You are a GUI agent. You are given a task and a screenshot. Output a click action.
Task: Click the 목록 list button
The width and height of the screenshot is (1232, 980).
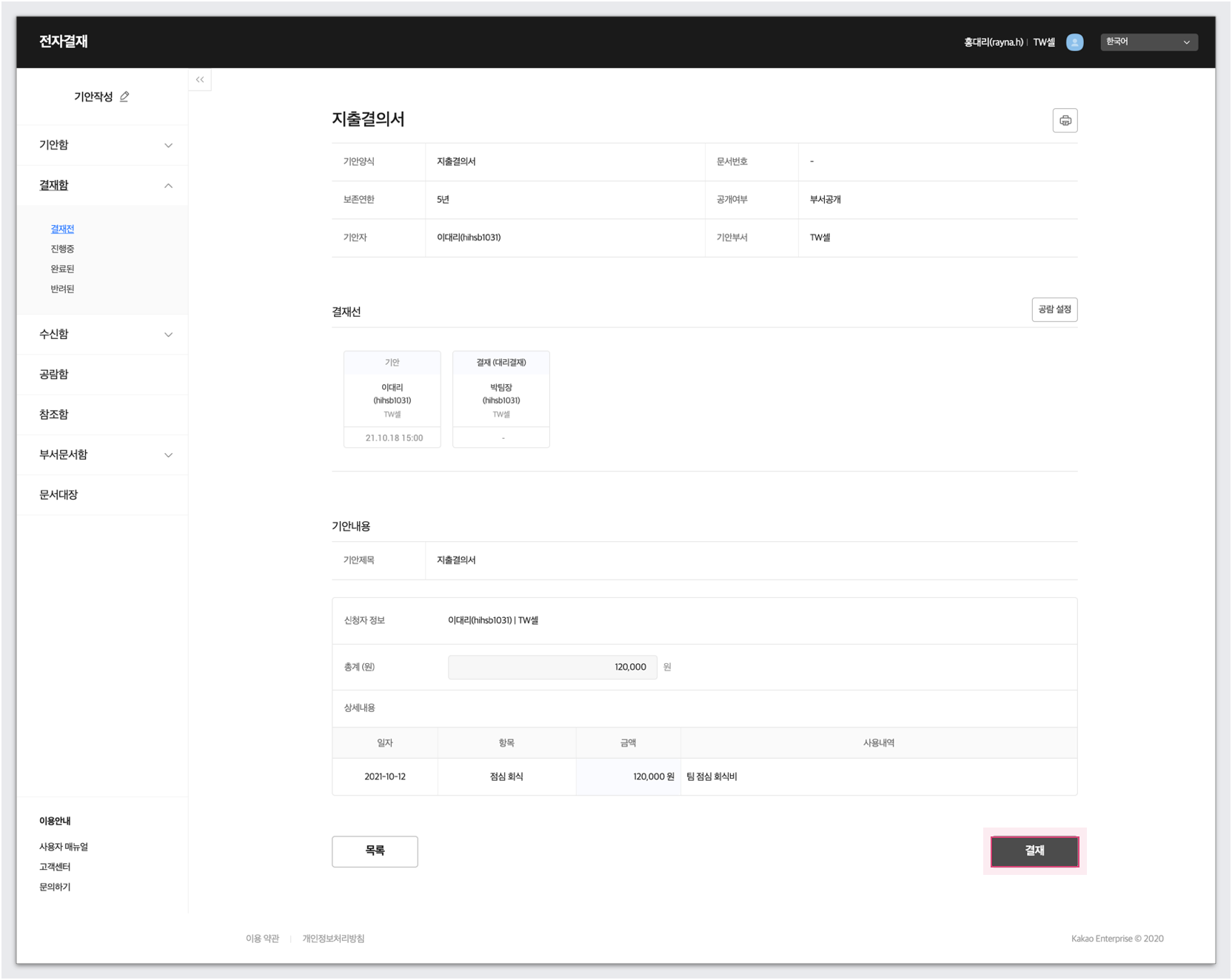(375, 851)
